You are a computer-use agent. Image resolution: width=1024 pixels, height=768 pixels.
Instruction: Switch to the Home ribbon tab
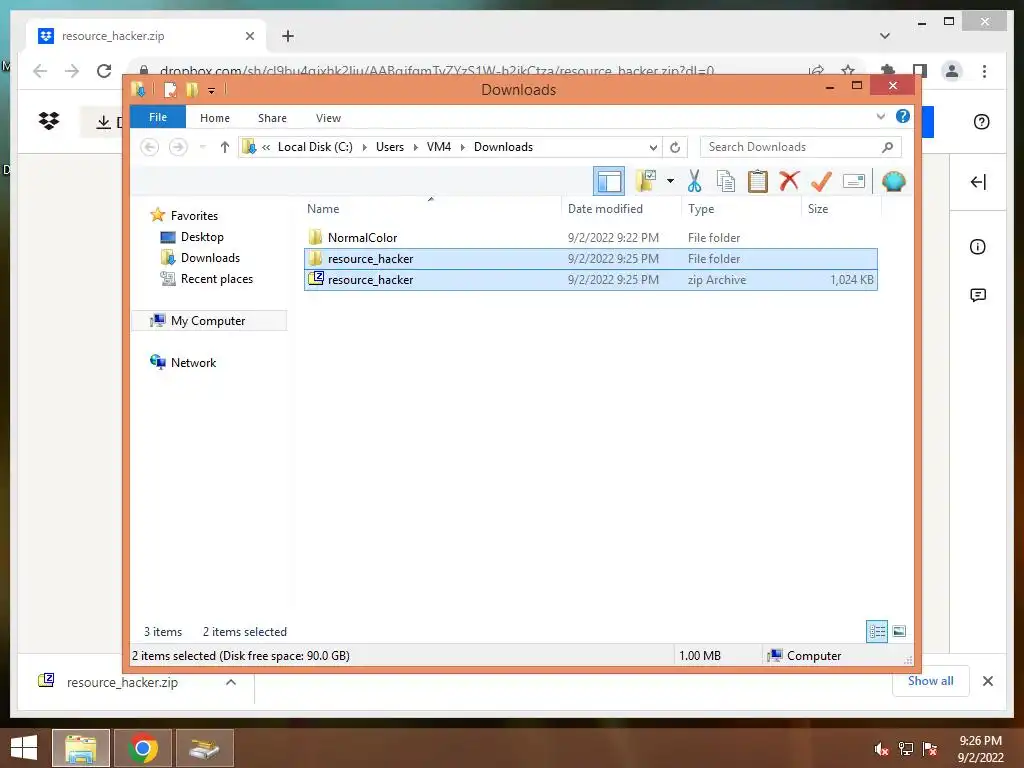point(215,118)
